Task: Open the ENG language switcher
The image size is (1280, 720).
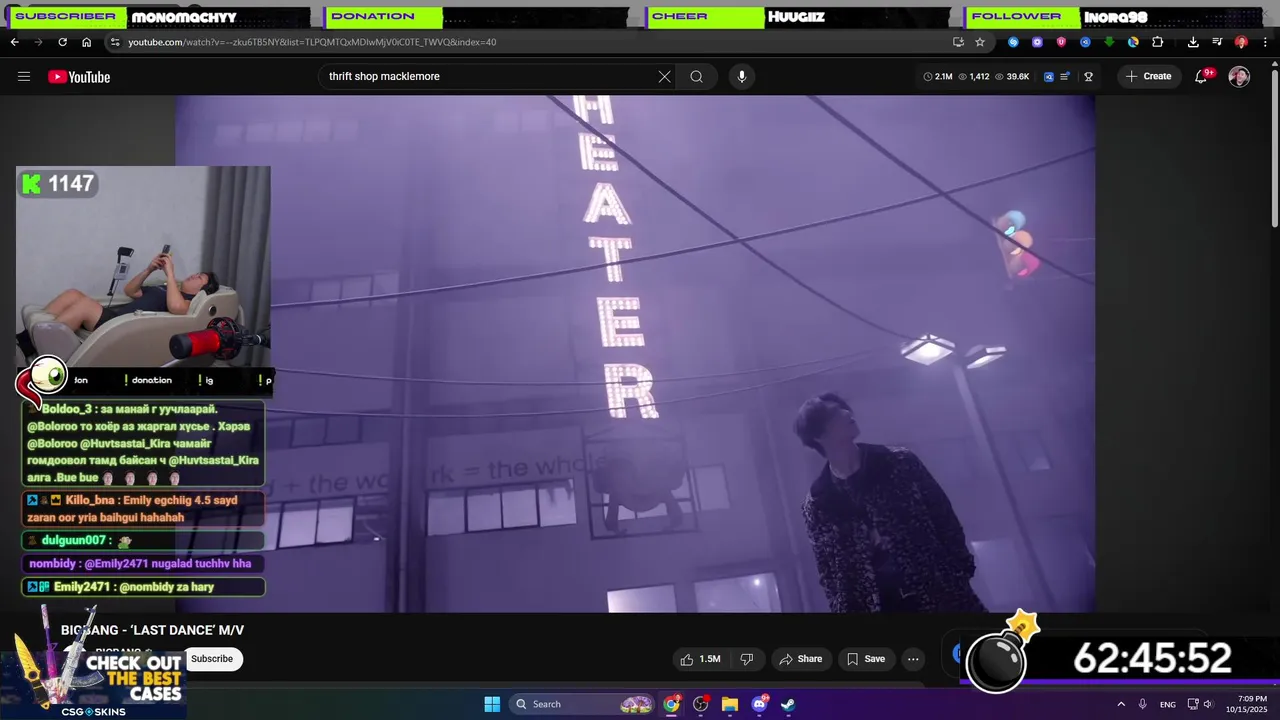Action: 1168,704
